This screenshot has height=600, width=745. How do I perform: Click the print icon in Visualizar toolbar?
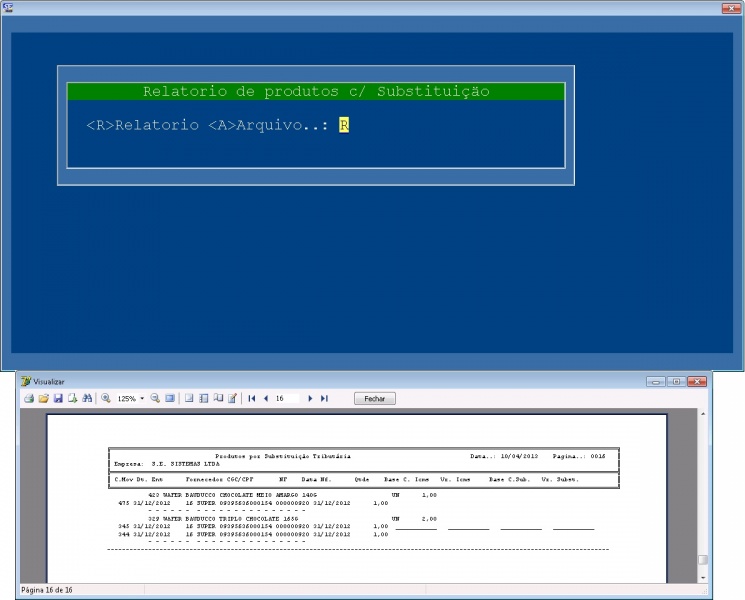[x=29, y=398]
